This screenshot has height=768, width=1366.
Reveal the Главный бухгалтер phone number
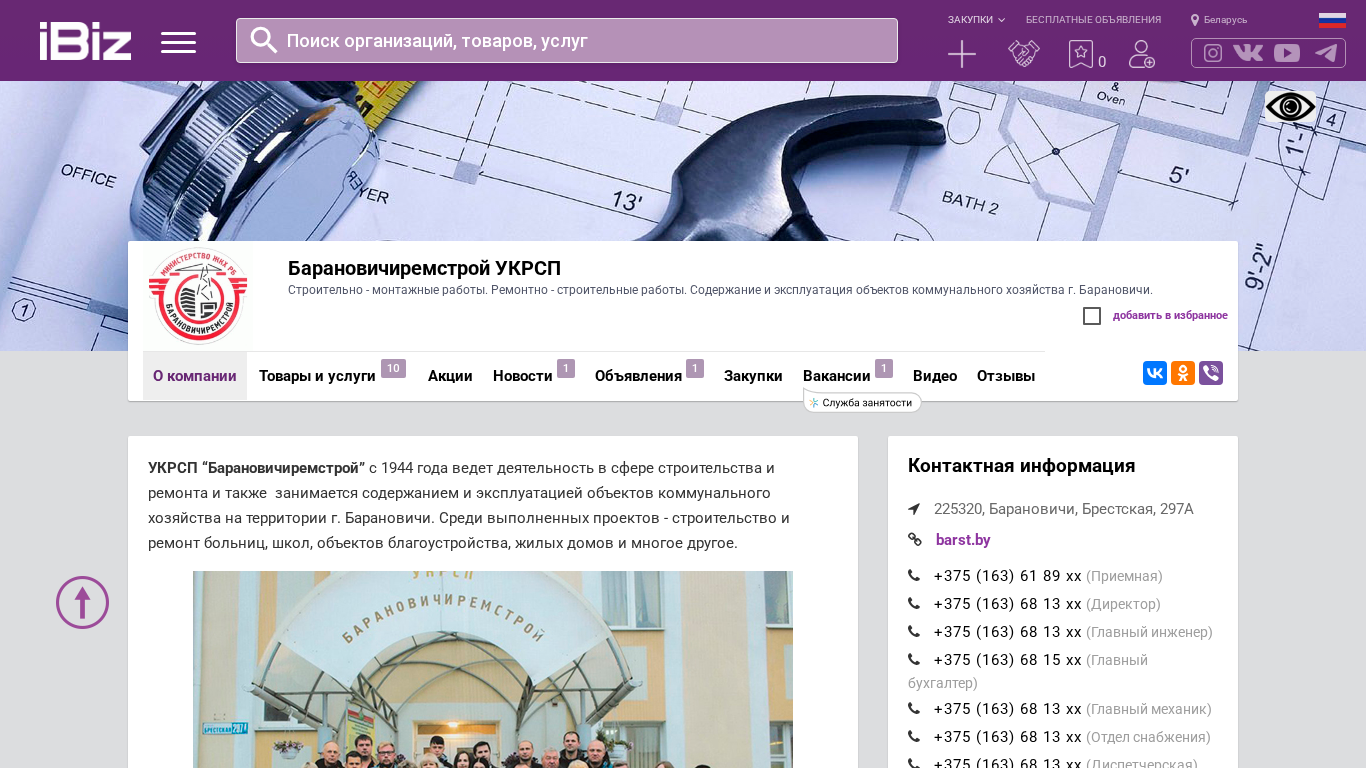pyautogui.click(x=1008, y=660)
